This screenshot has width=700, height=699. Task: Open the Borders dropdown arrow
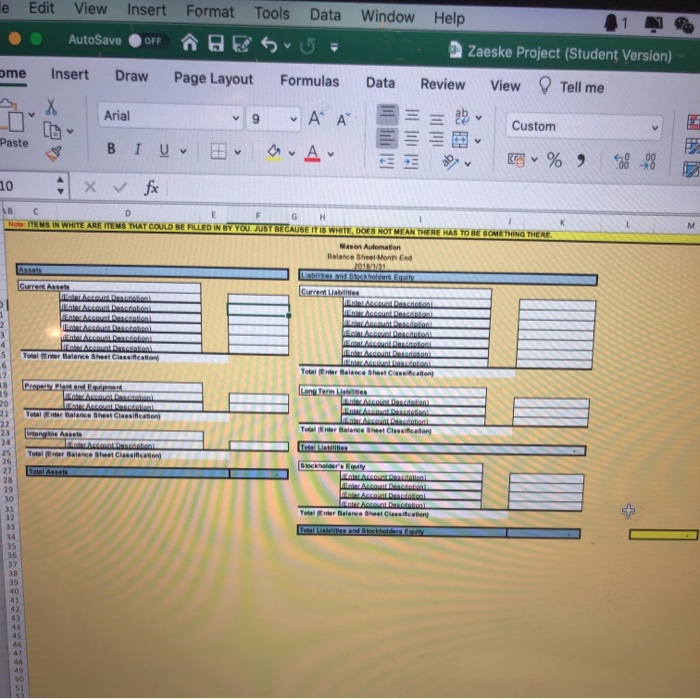point(238,153)
